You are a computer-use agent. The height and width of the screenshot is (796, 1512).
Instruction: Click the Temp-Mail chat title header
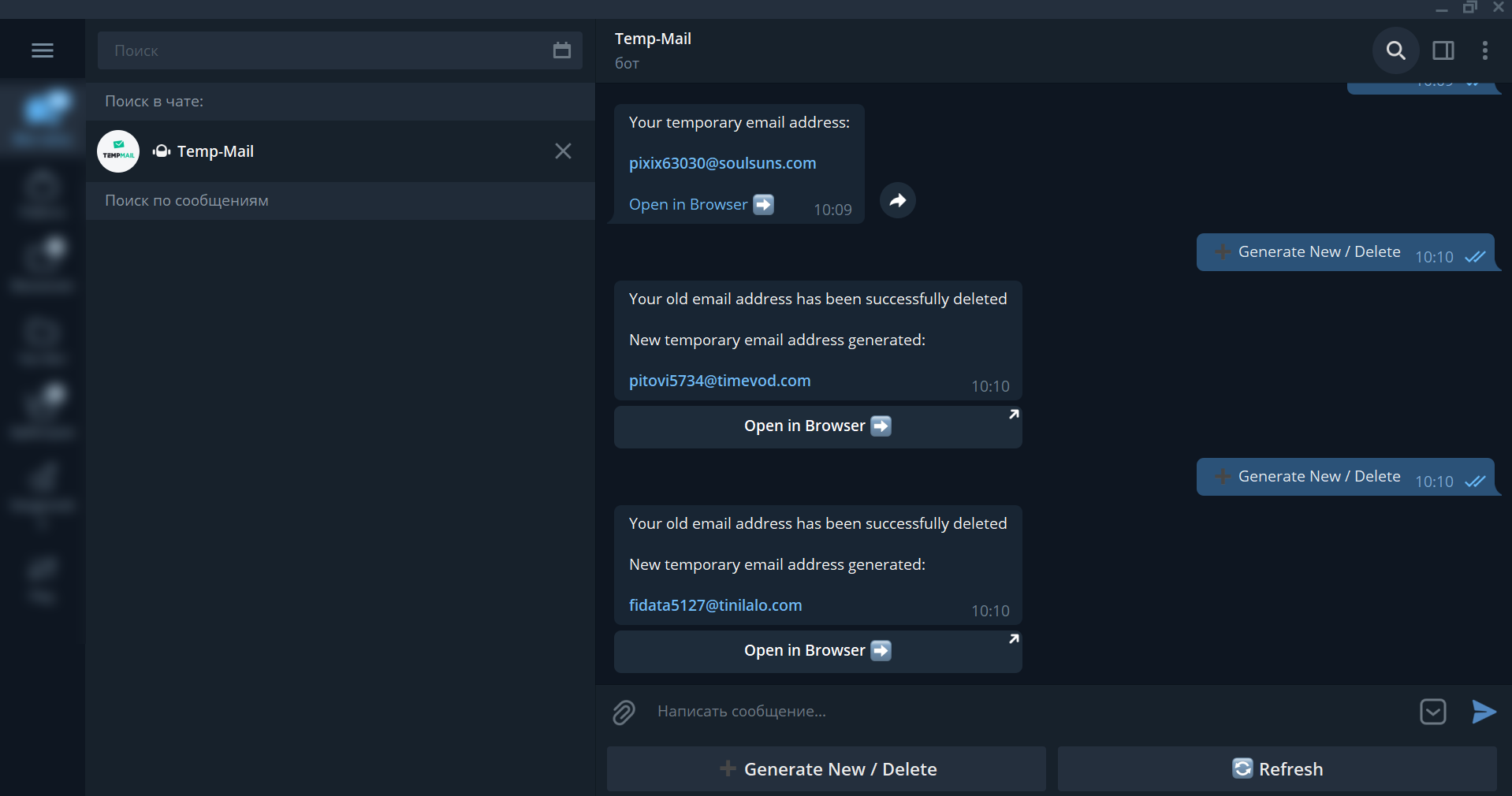(x=653, y=39)
